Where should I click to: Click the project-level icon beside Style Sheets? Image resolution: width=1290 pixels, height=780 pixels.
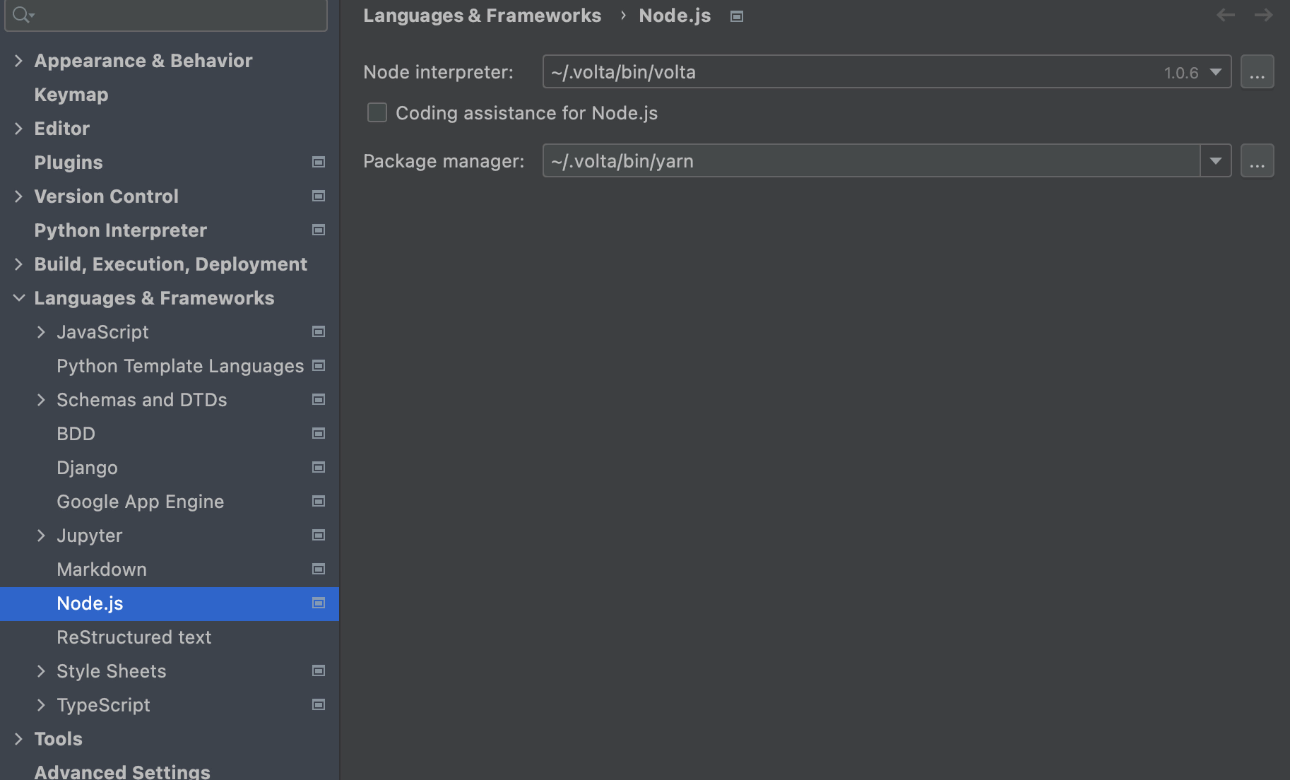pyautogui.click(x=318, y=671)
